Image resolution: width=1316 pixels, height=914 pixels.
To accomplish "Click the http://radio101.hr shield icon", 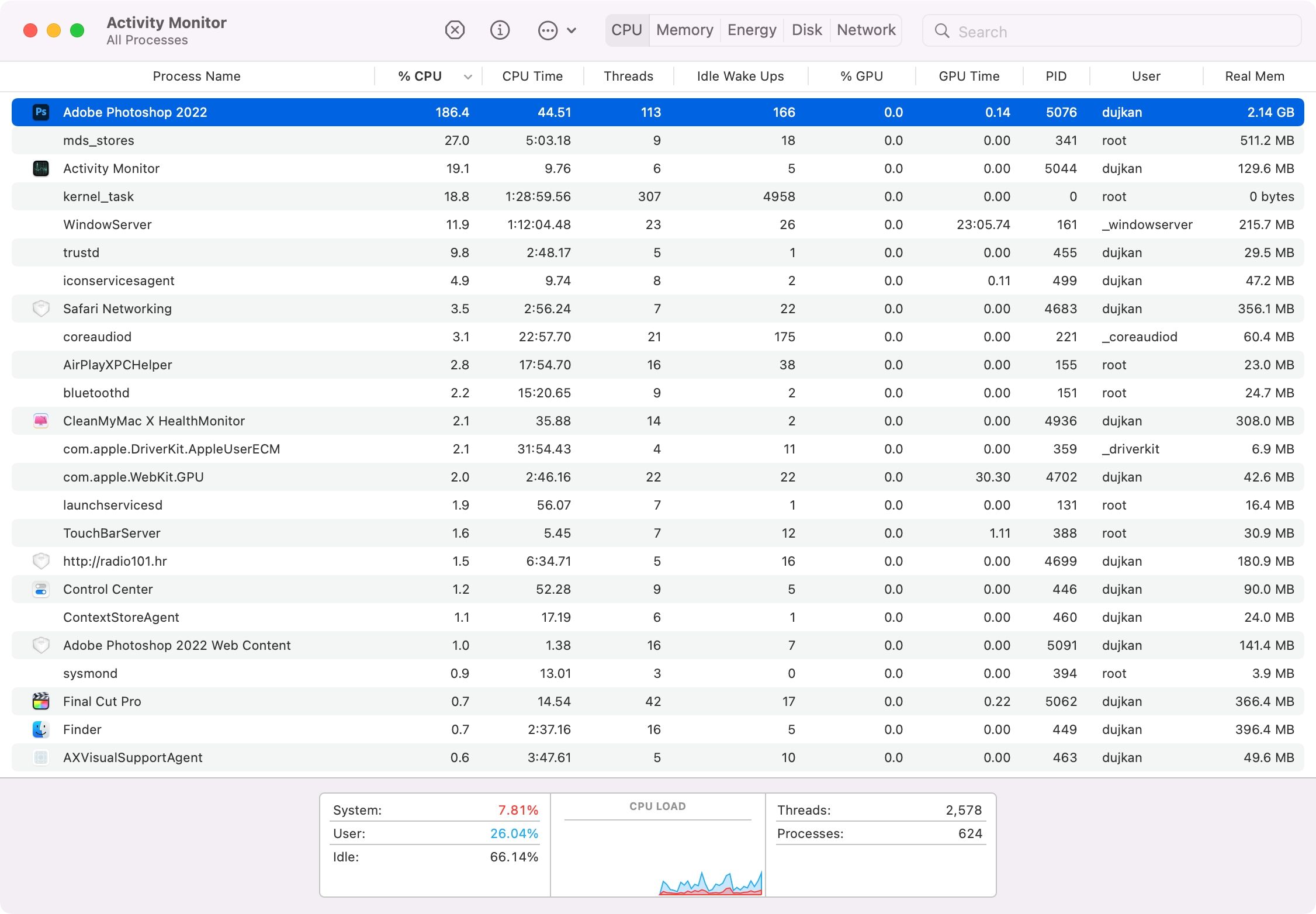I will (41, 561).
